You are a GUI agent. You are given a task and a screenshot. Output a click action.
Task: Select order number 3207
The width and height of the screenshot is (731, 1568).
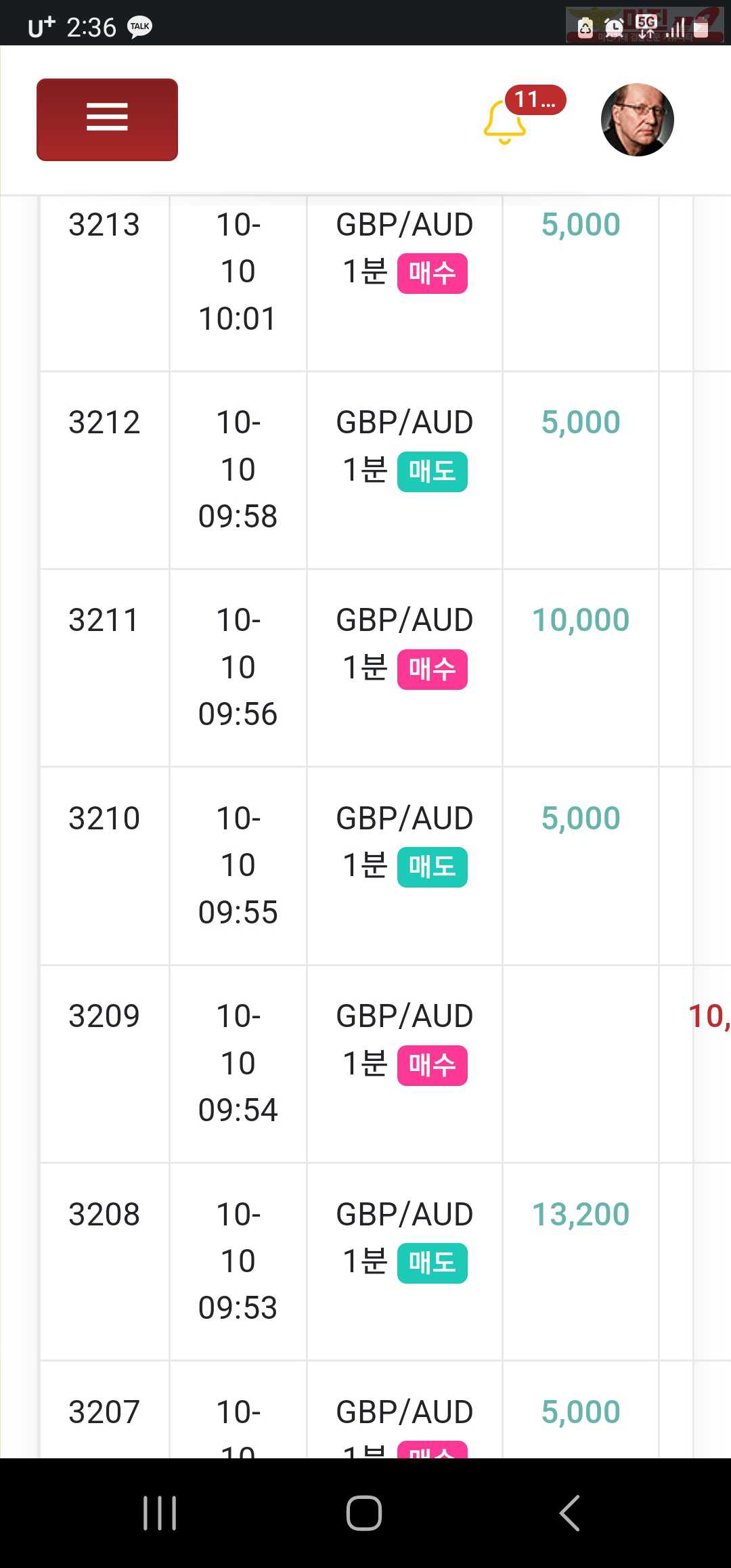pyautogui.click(x=104, y=1412)
